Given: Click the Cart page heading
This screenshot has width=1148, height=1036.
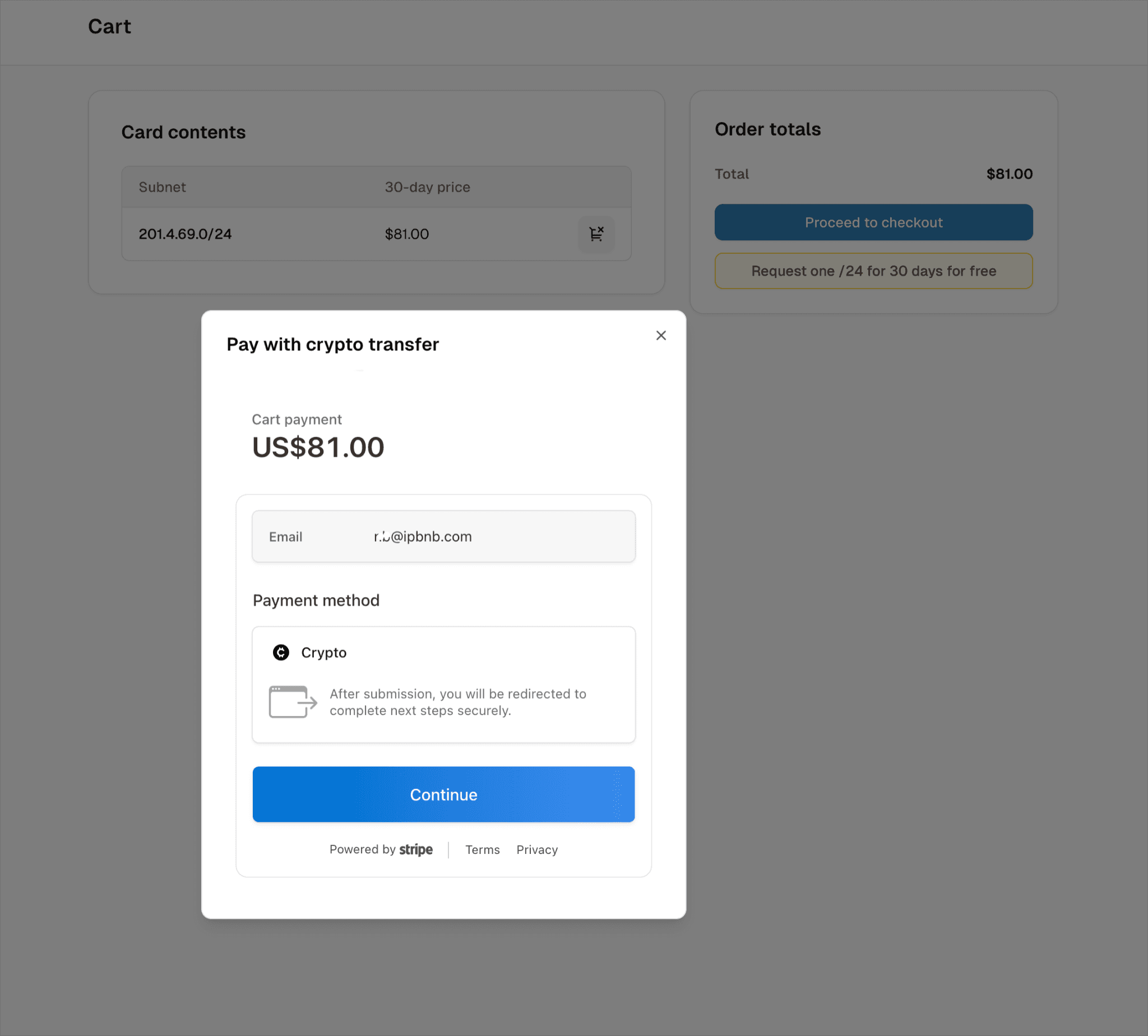Looking at the screenshot, I should click(109, 26).
